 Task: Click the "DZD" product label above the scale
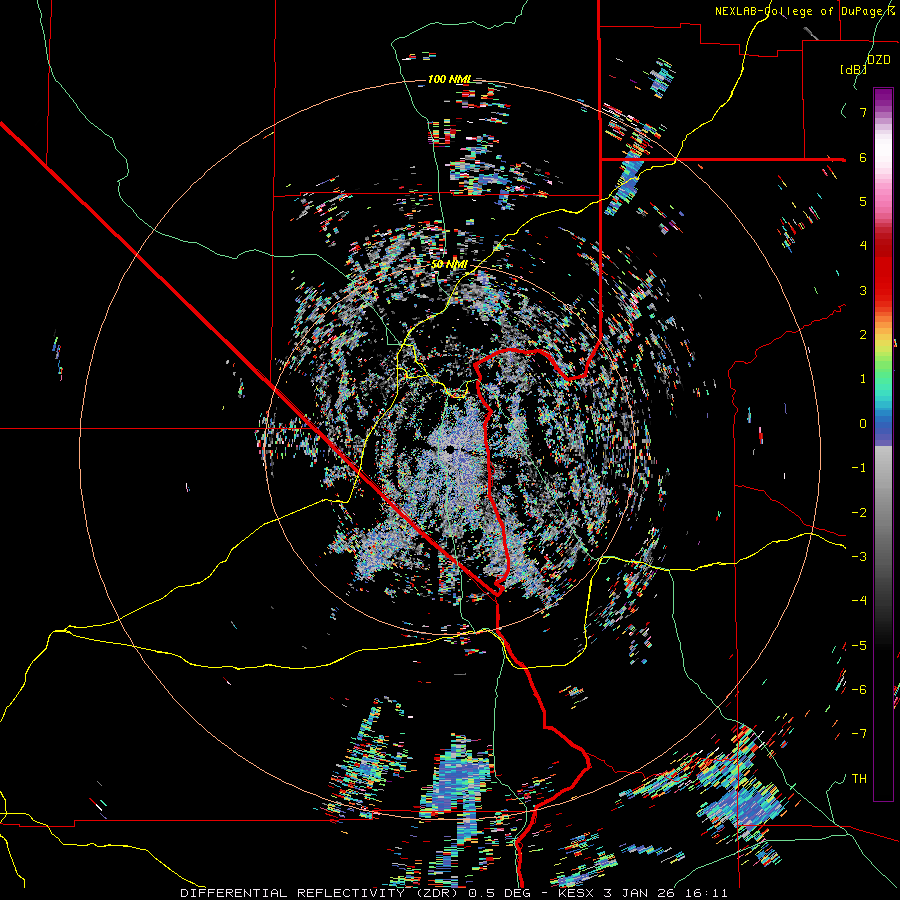(879, 60)
